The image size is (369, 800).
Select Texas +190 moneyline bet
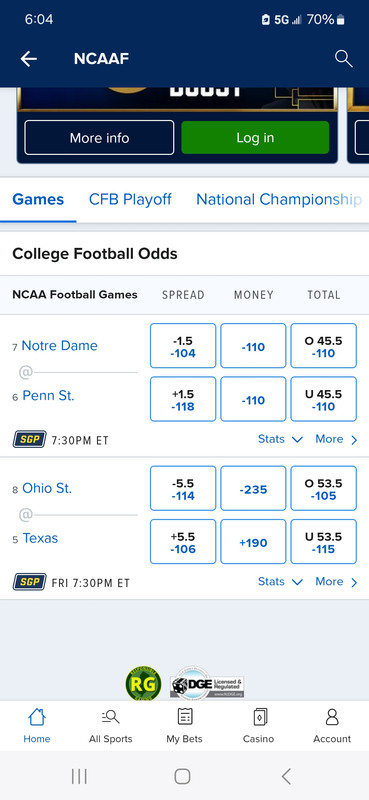pos(253,542)
